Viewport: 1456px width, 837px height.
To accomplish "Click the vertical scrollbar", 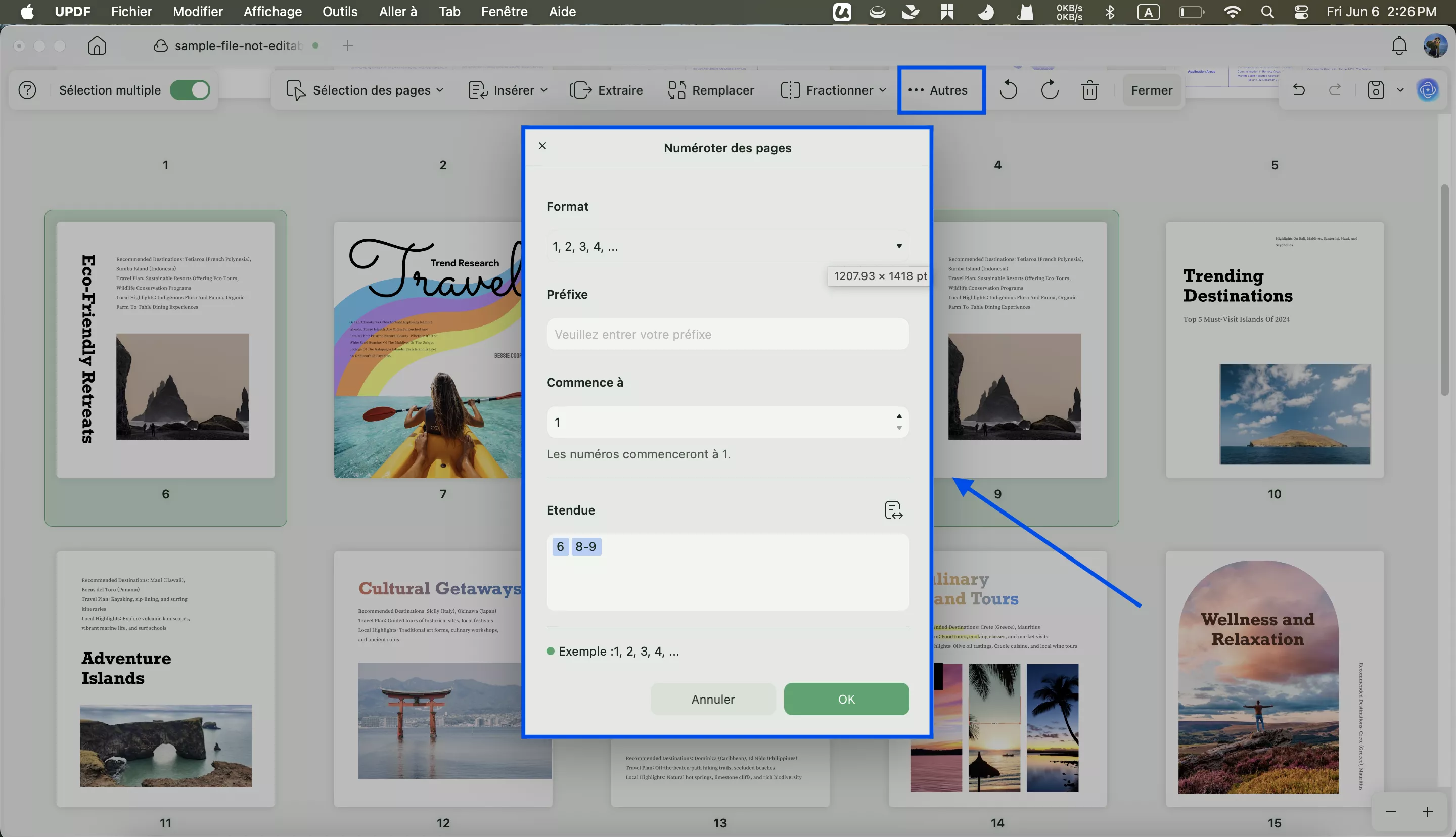I will click(x=1444, y=290).
